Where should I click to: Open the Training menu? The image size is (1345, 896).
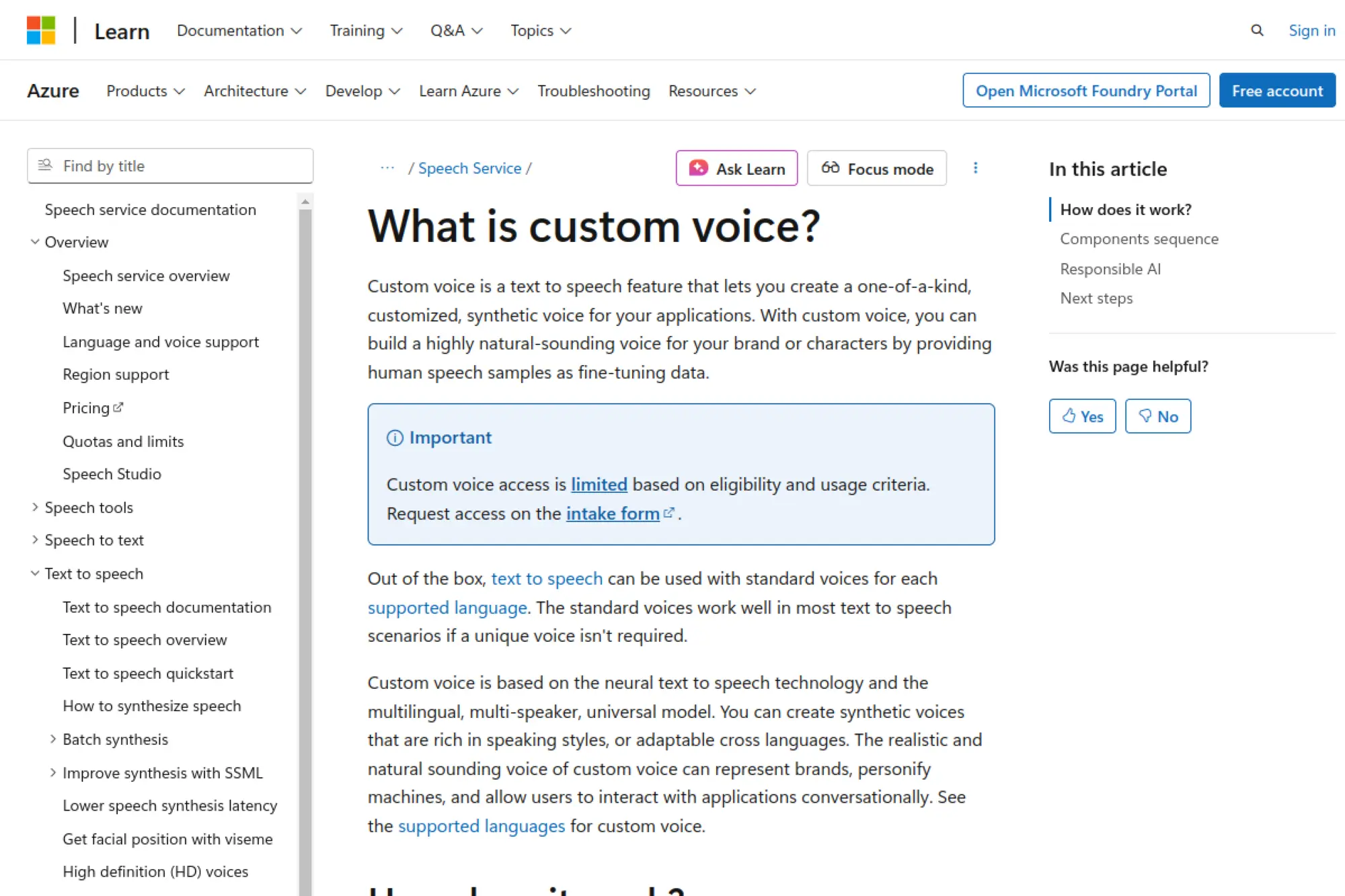click(365, 30)
